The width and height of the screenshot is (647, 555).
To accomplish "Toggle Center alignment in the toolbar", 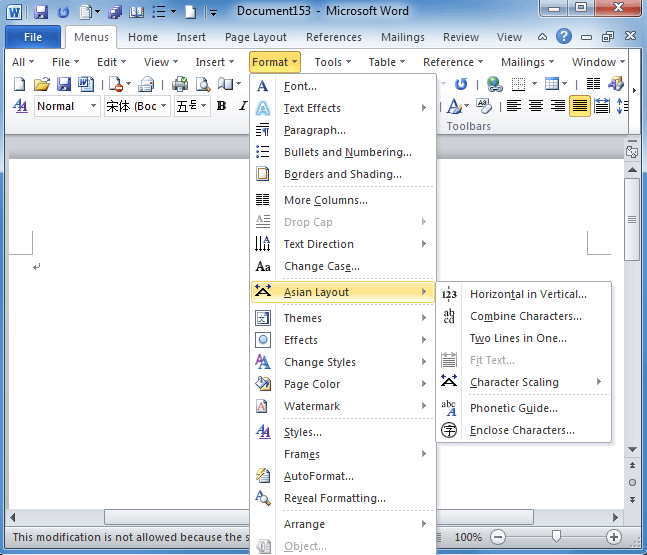I will coord(536,106).
